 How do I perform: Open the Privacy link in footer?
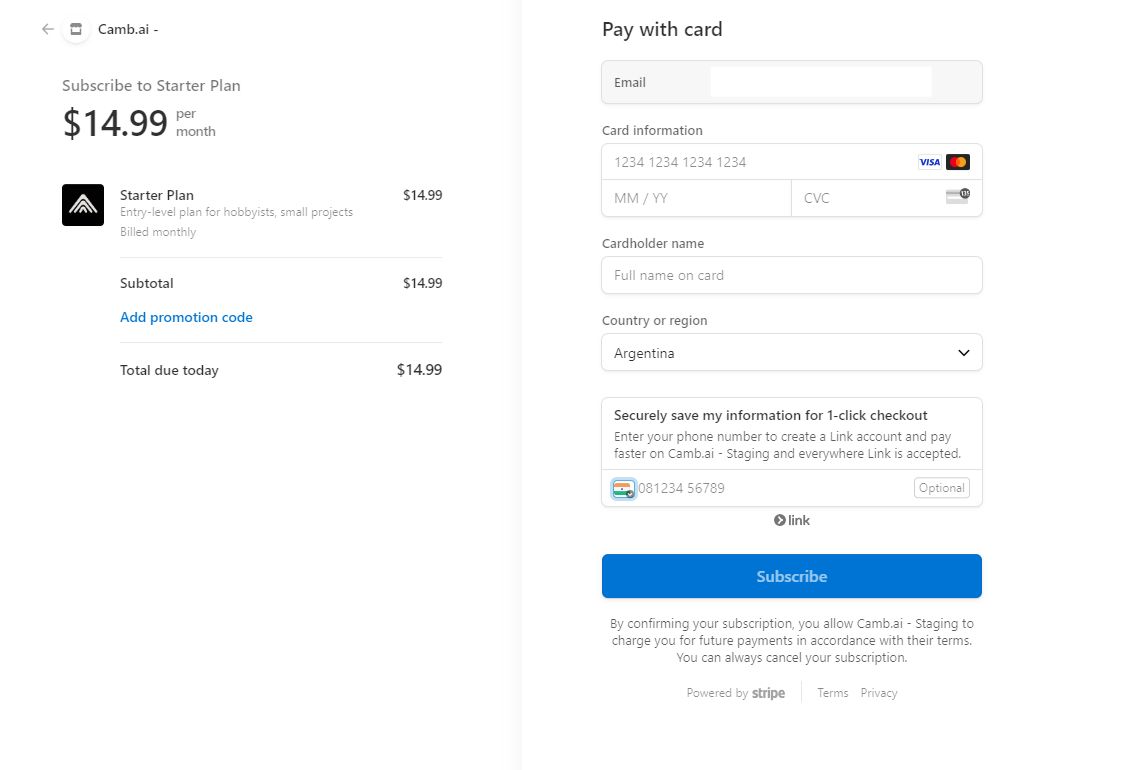point(879,693)
